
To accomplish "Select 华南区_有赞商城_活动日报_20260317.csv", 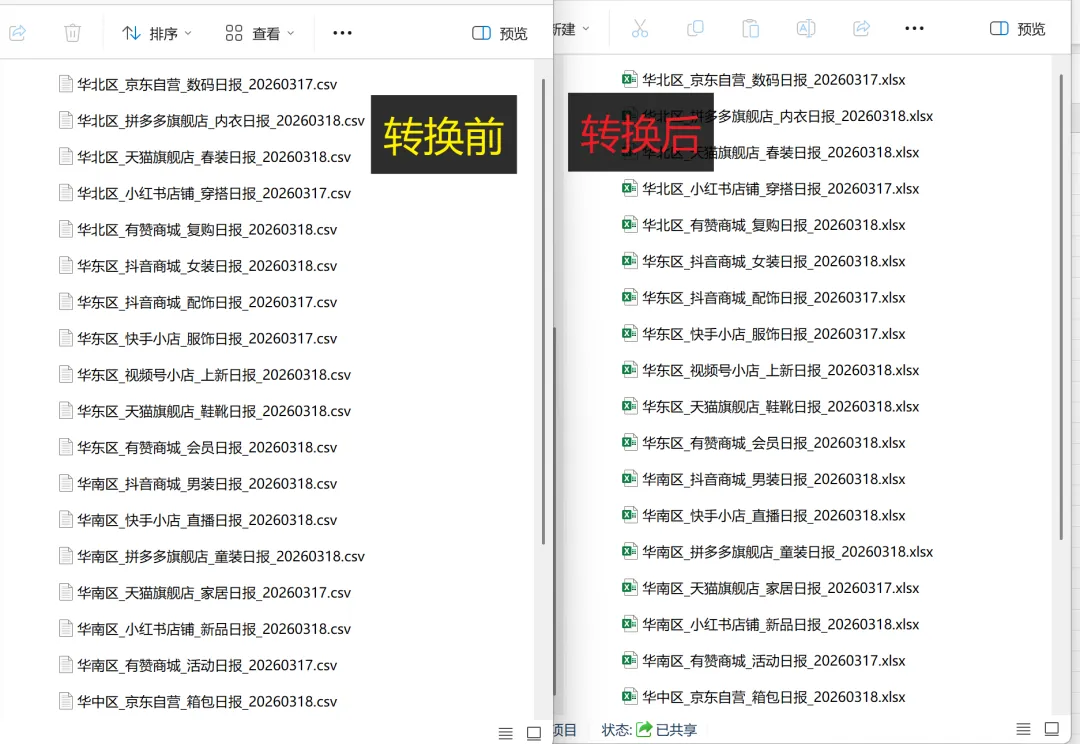I will coord(198,665).
